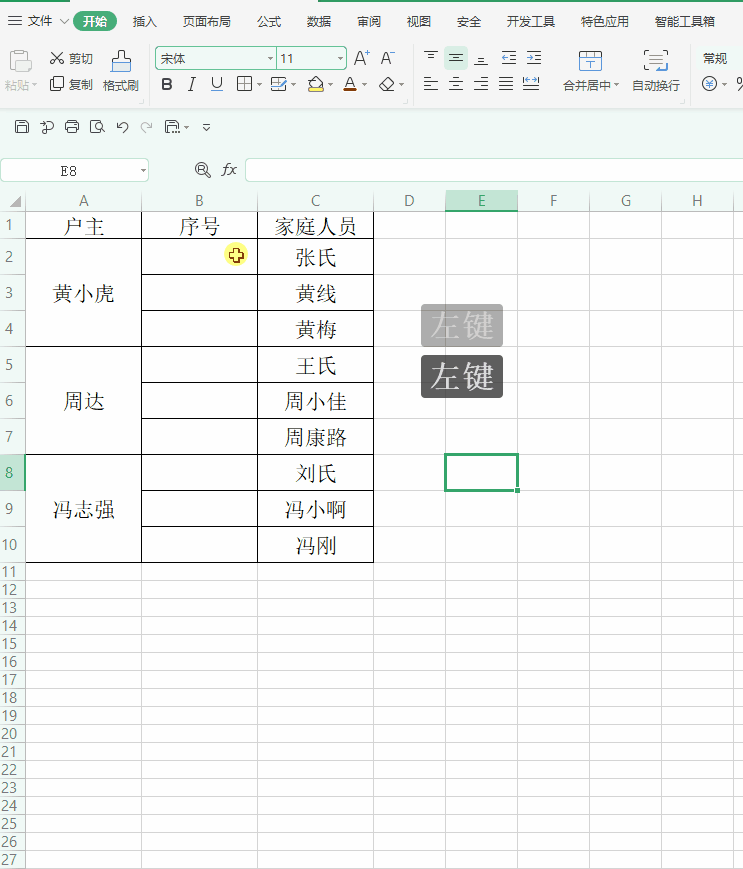Click the decrease indent icon
Image resolution: width=743 pixels, height=869 pixels.
tap(509, 58)
